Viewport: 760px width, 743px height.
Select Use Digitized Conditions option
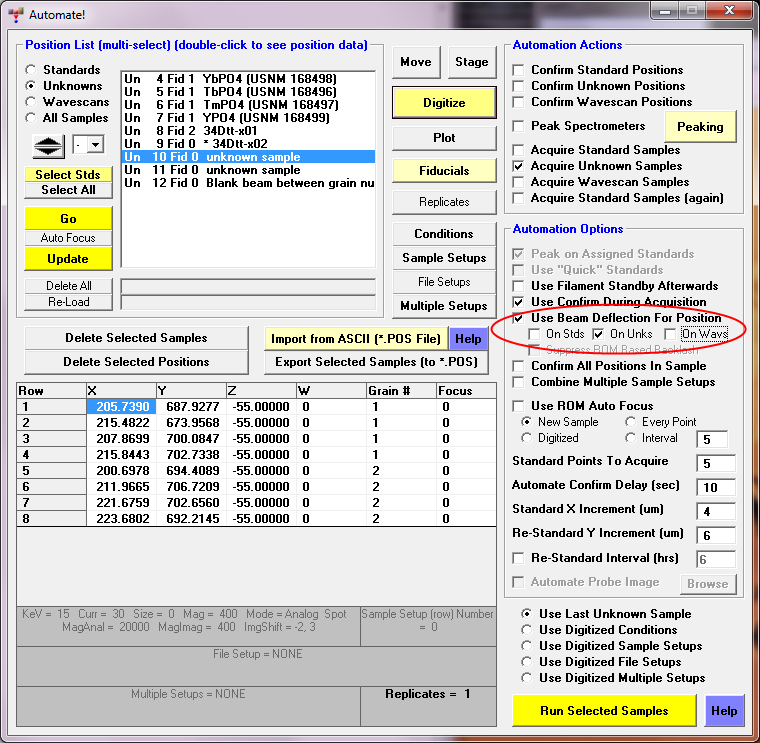(x=527, y=630)
